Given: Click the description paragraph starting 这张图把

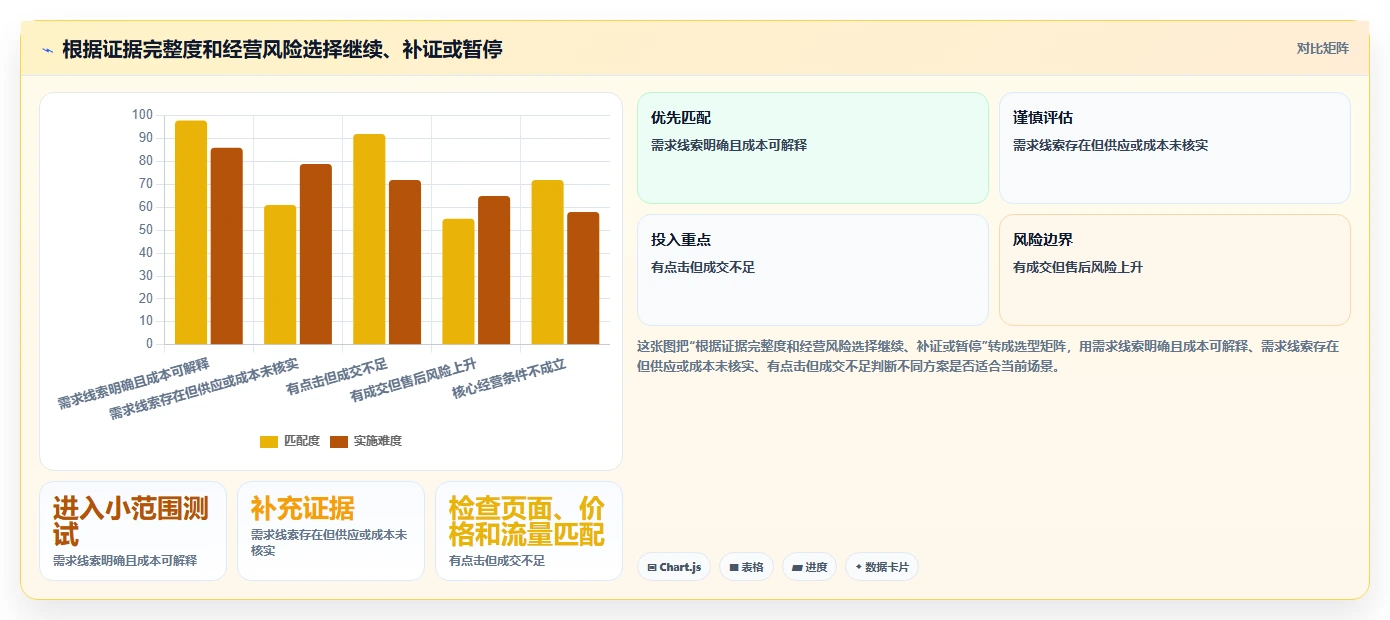Looking at the screenshot, I should point(988,356).
